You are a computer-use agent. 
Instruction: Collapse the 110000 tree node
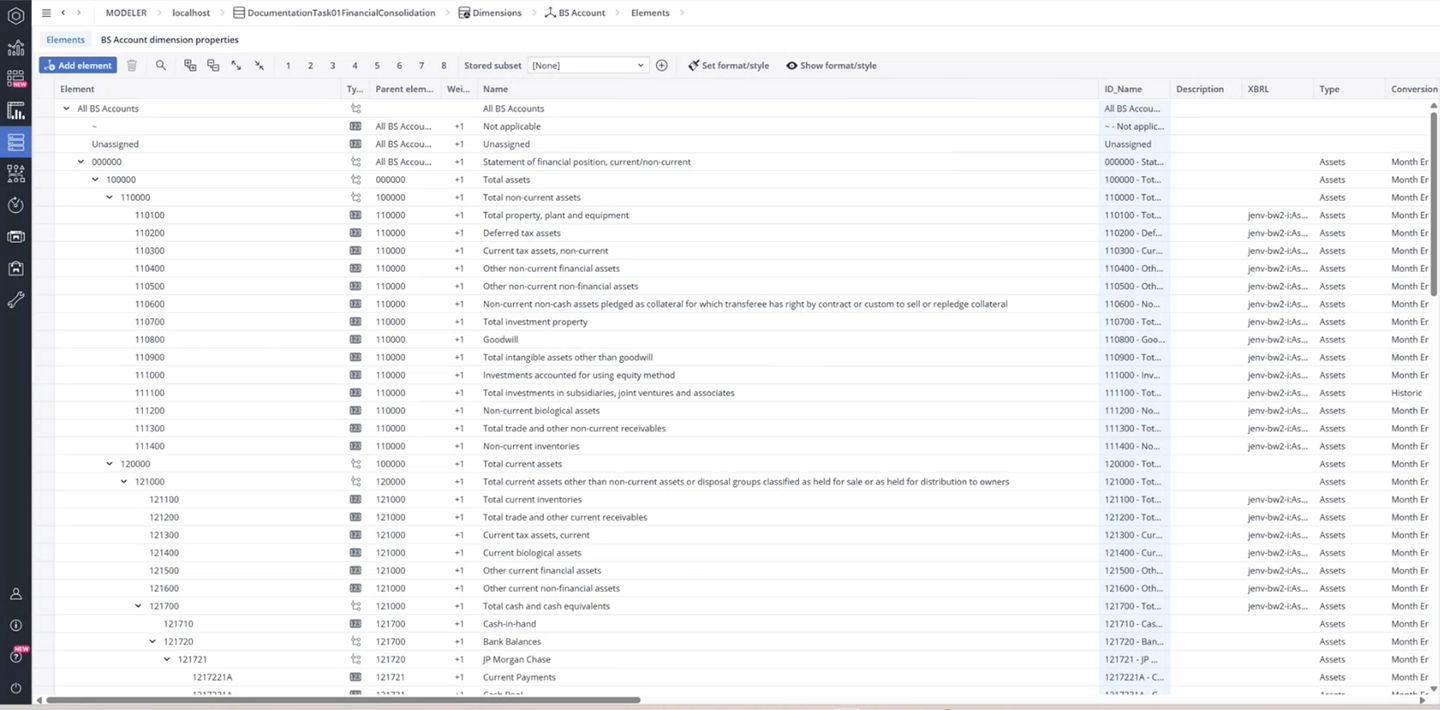pyautogui.click(x=110, y=198)
